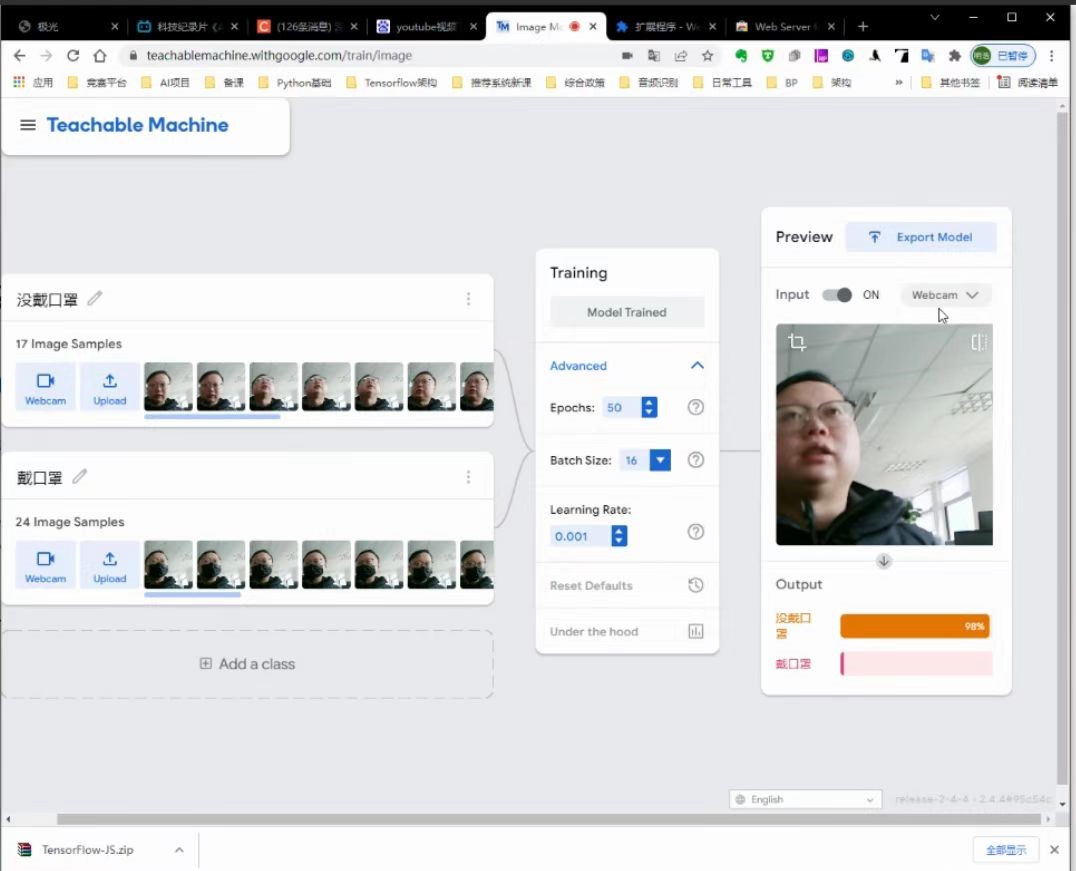This screenshot has width=1076, height=871.
Task: Collapse the Advanced training section
Action: [x=697, y=366]
